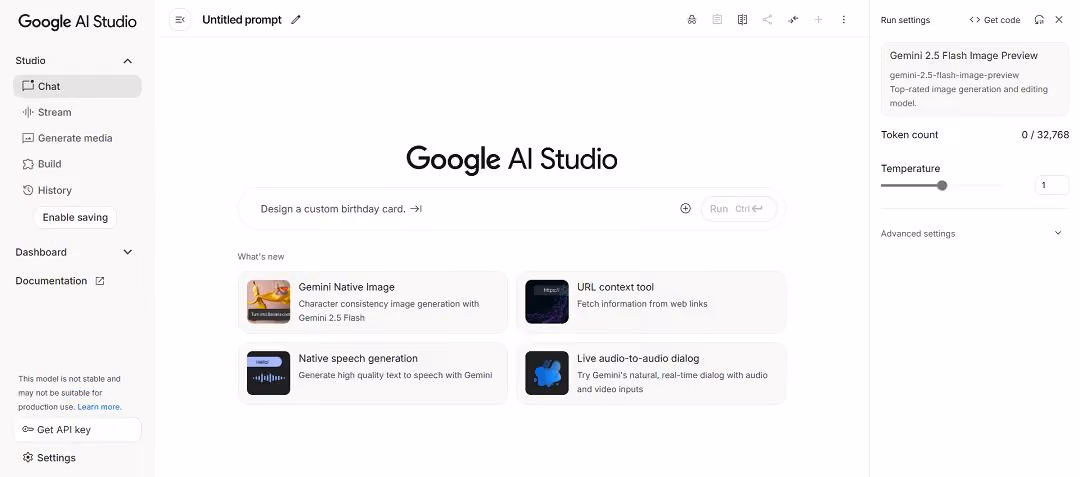
Task: Click the What's new label
Action: [261, 257]
